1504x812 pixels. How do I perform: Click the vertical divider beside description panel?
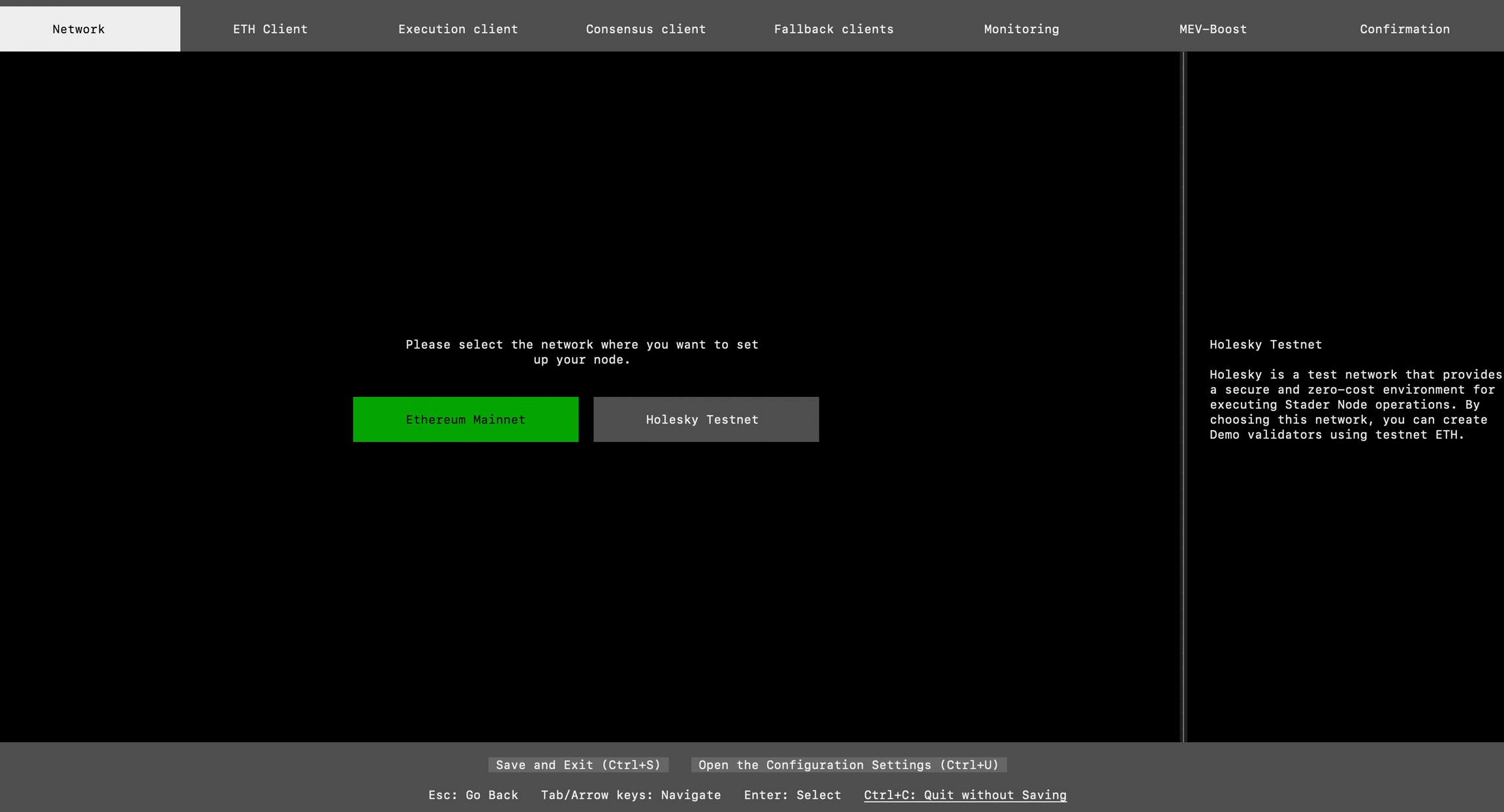[1183, 397]
